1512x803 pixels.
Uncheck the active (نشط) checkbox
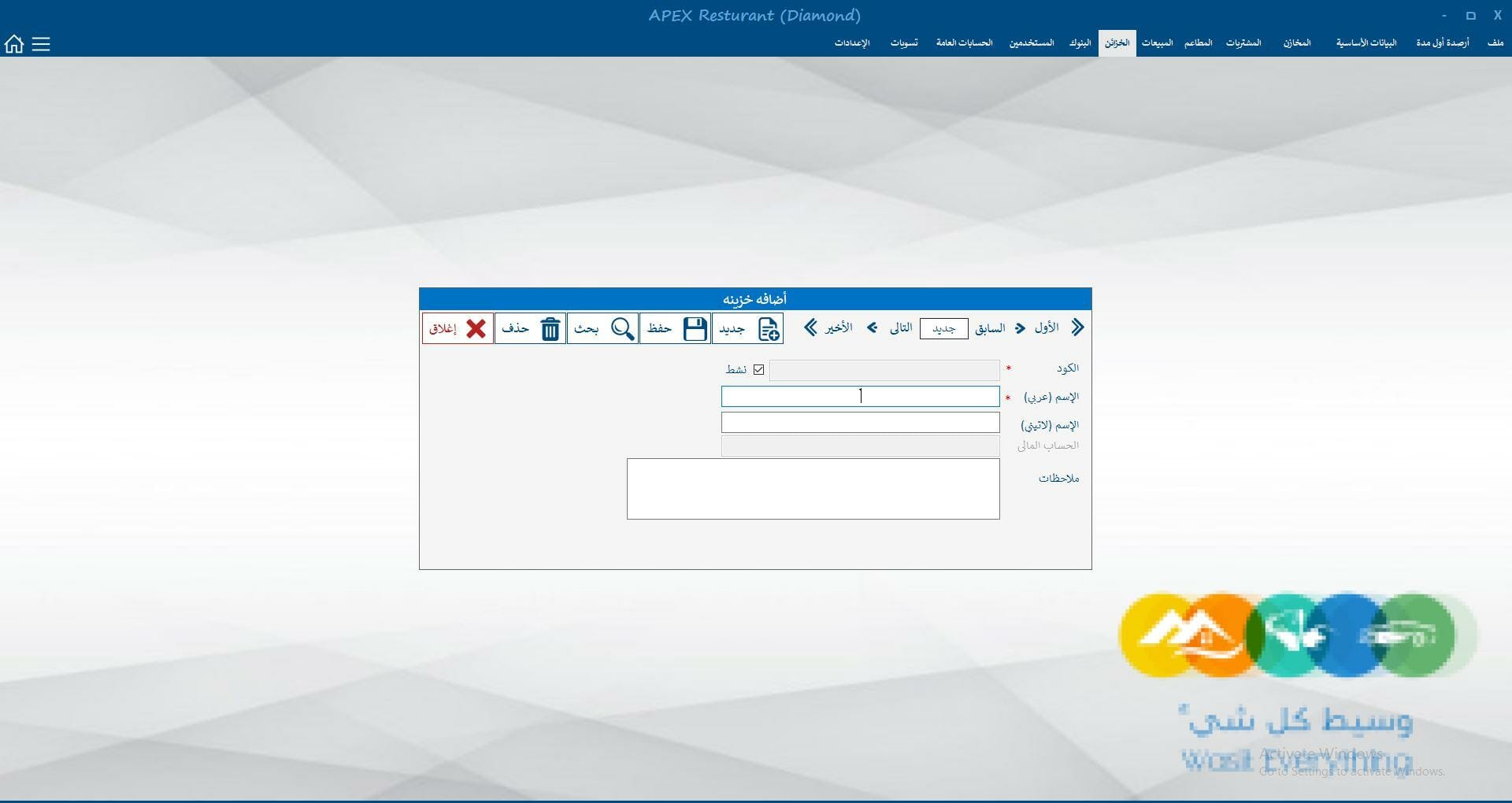pyautogui.click(x=758, y=369)
